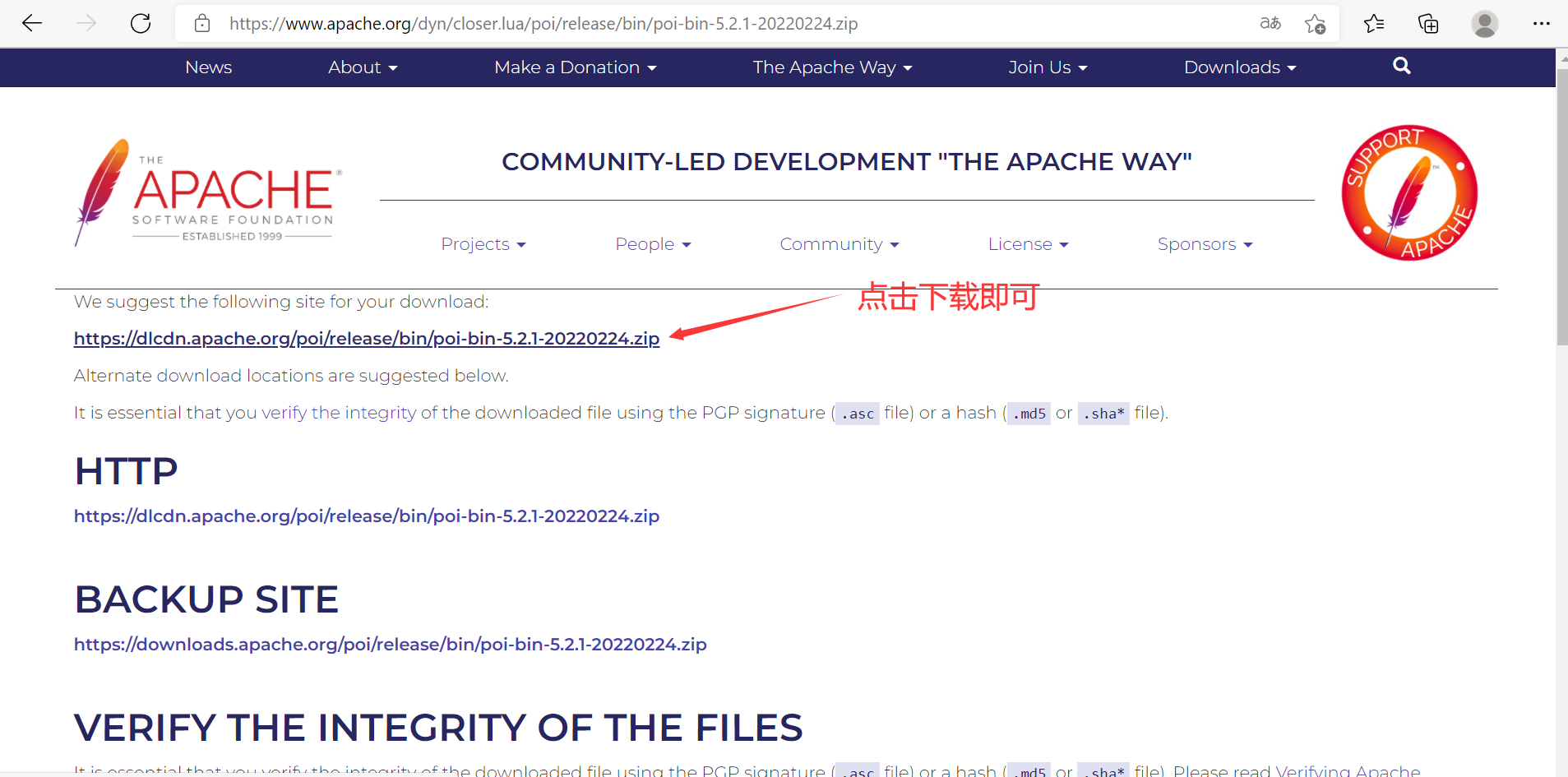Click the Support Apache badge

click(1409, 192)
